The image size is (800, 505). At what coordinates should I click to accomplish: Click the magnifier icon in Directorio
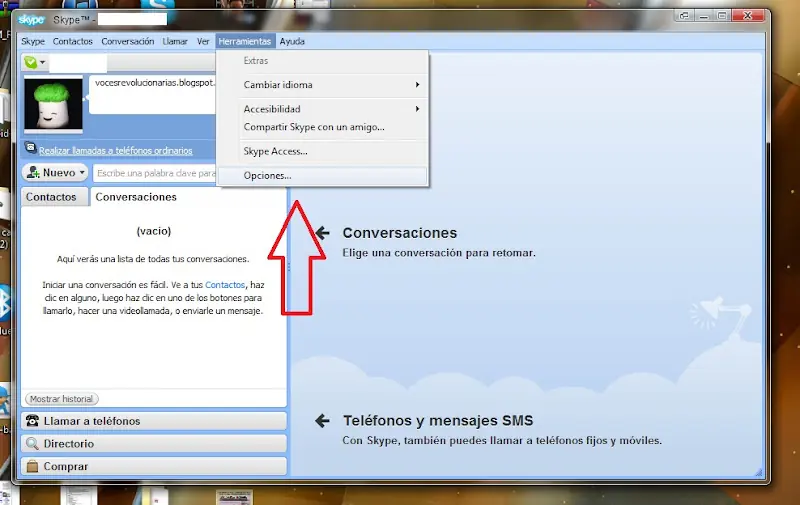click(32, 443)
